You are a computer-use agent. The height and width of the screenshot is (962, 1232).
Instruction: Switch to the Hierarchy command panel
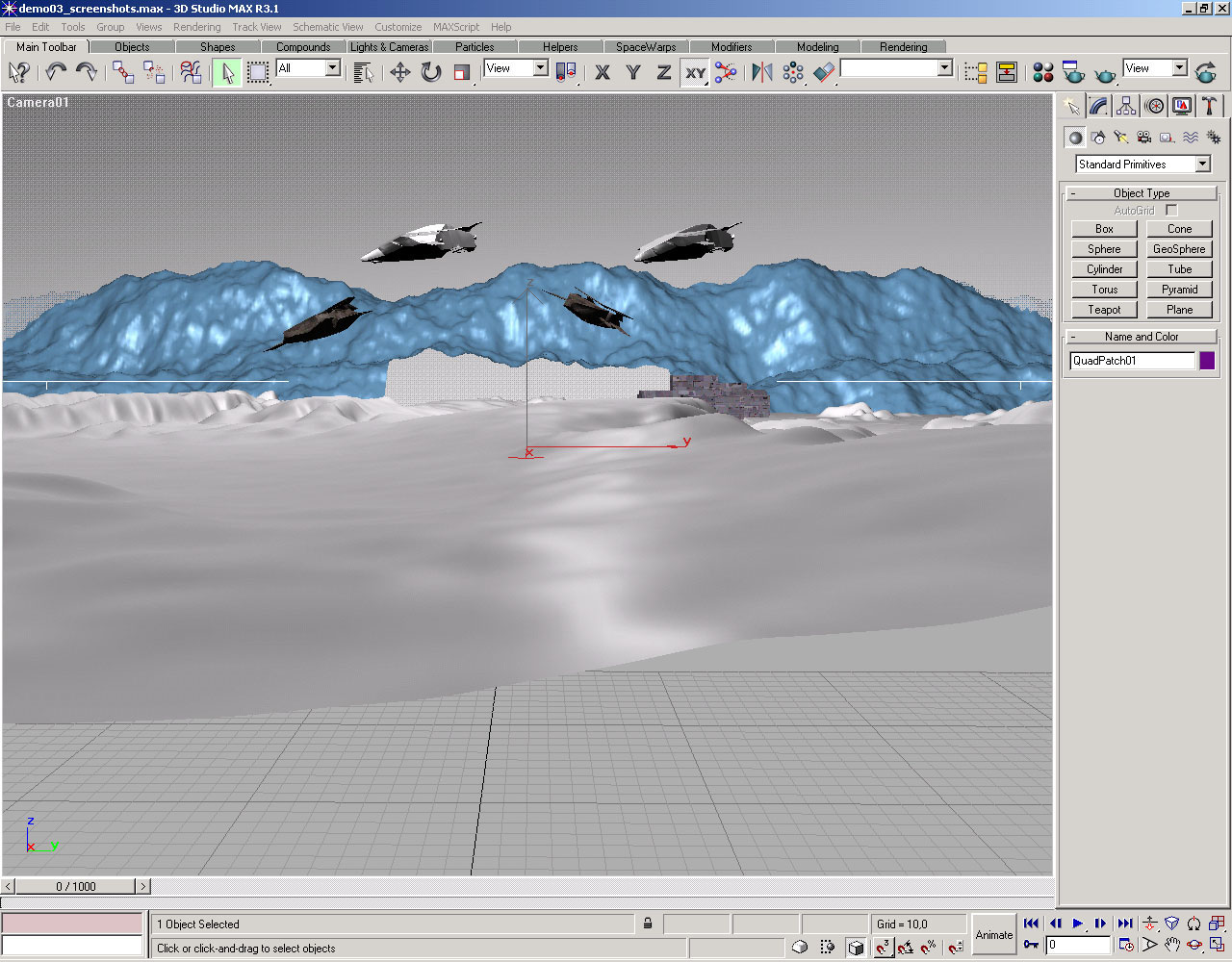click(x=1126, y=106)
